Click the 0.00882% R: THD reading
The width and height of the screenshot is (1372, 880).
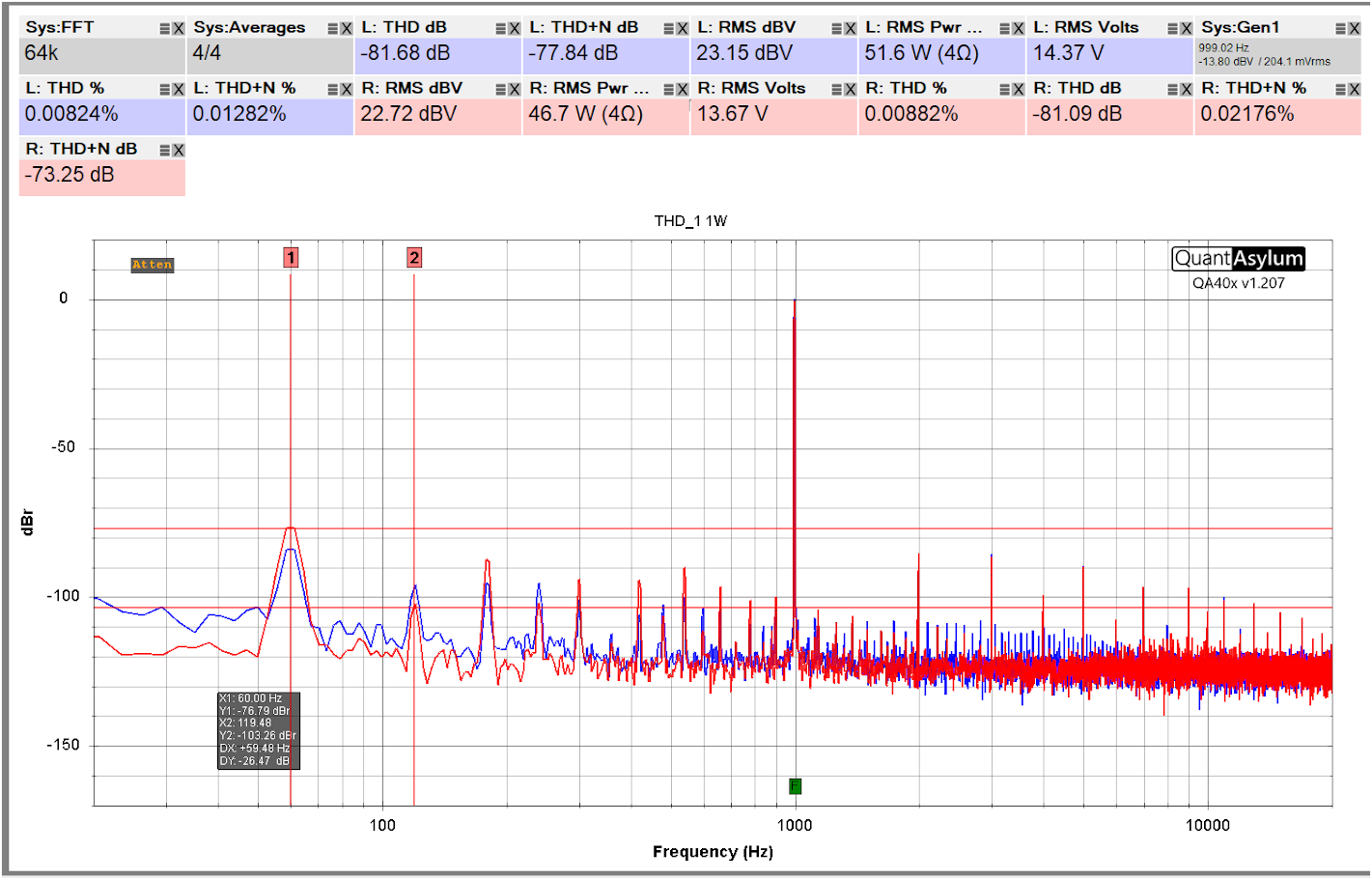911,114
